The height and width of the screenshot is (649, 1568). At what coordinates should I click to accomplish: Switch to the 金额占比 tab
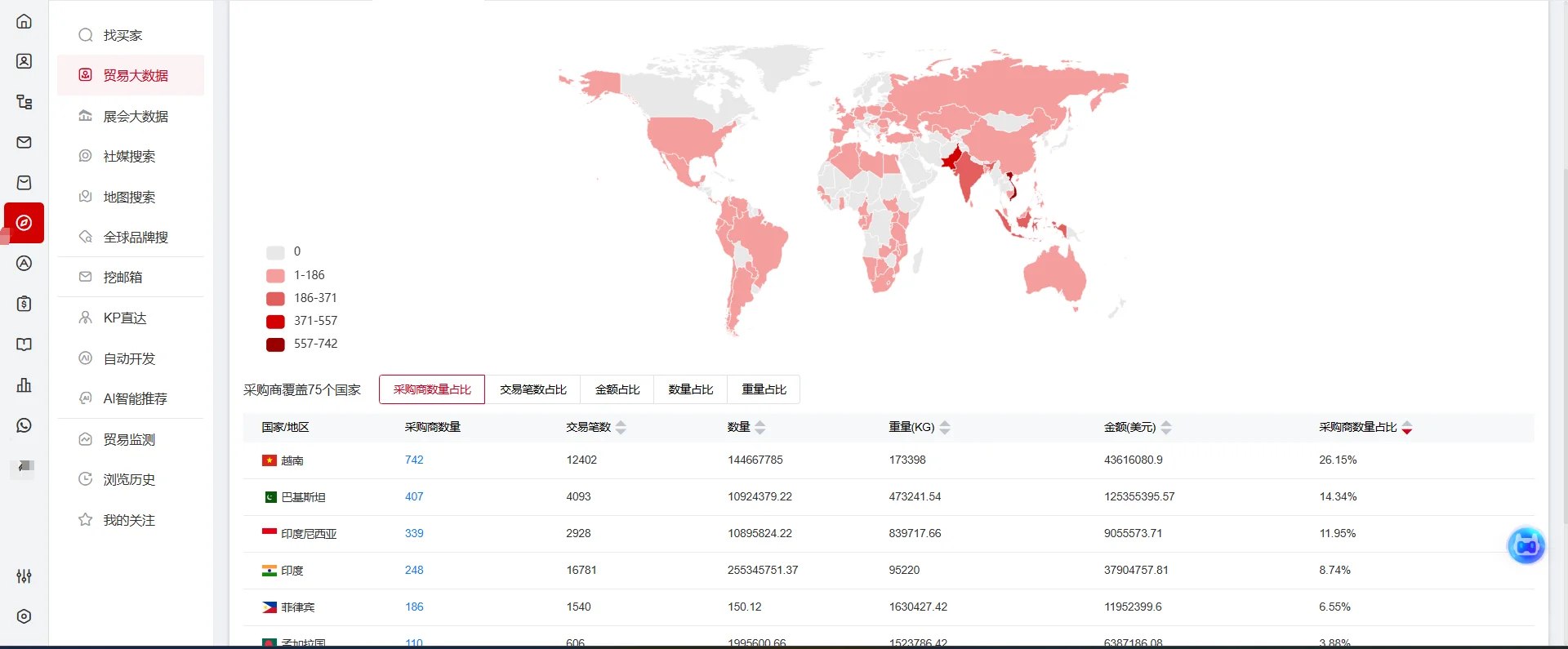[617, 389]
